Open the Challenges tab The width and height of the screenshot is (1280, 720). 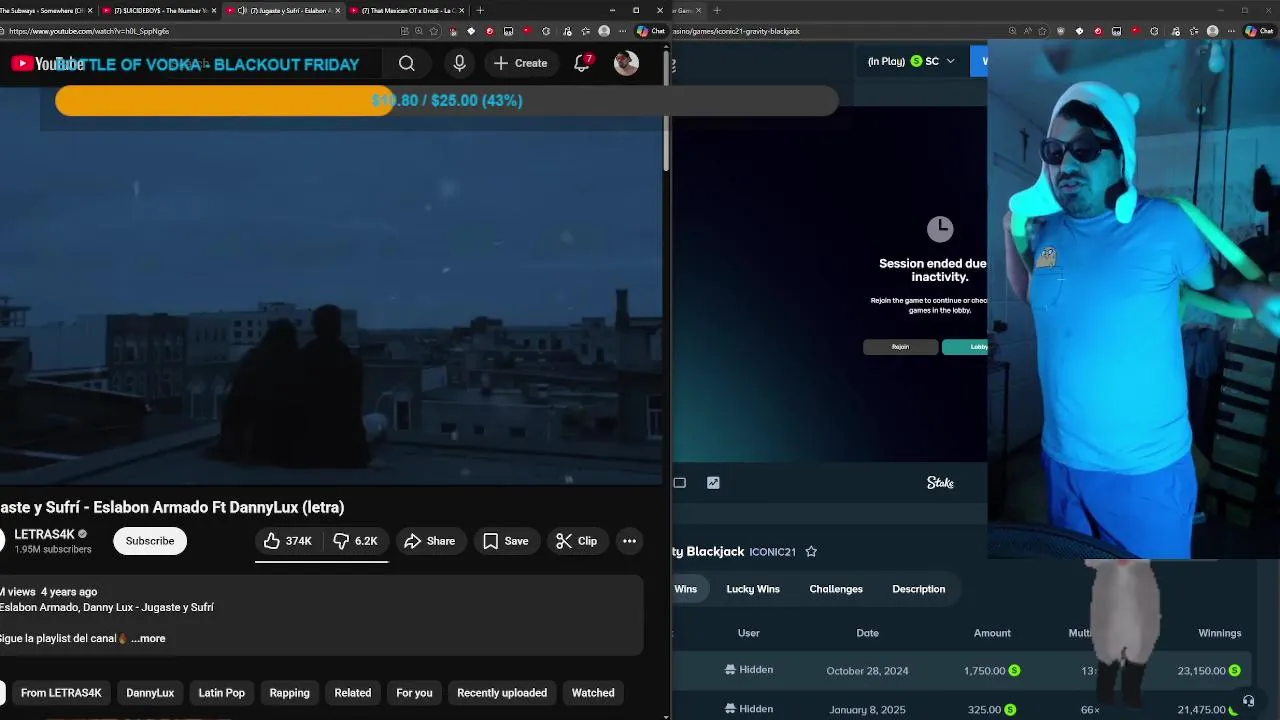coord(836,589)
